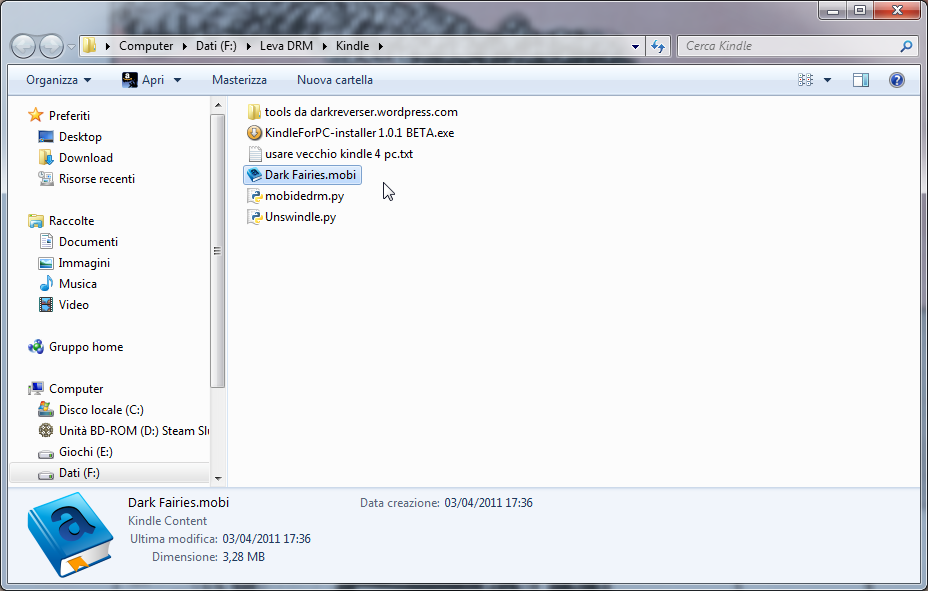This screenshot has height=591, width=928.
Task: Click the search magnifier icon
Action: pos(906,46)
